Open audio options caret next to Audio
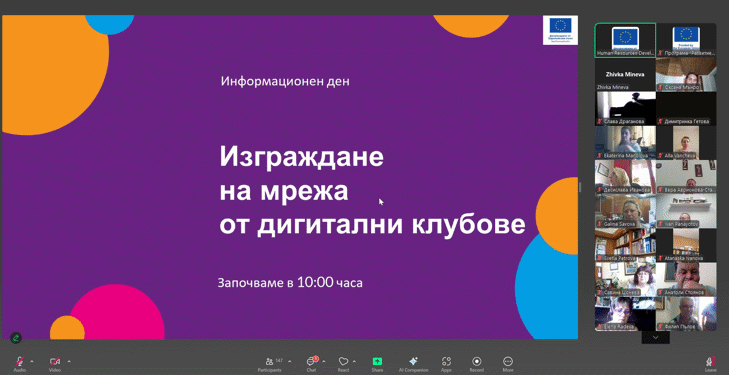This screenshot has width=729, height=375. pyautogui.click(x=32, y=361)
